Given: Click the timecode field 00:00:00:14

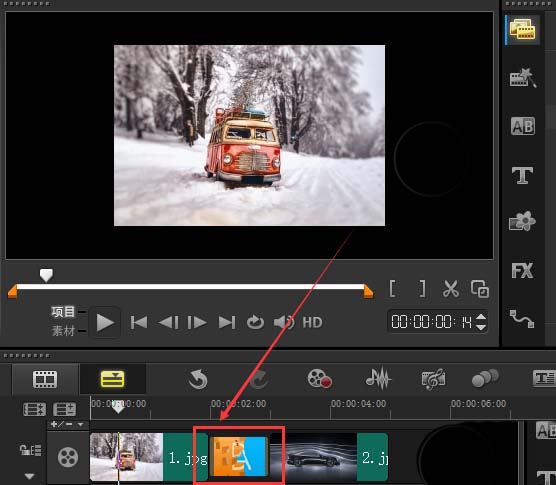Looking at the screenshot, I should coord(432,322).
